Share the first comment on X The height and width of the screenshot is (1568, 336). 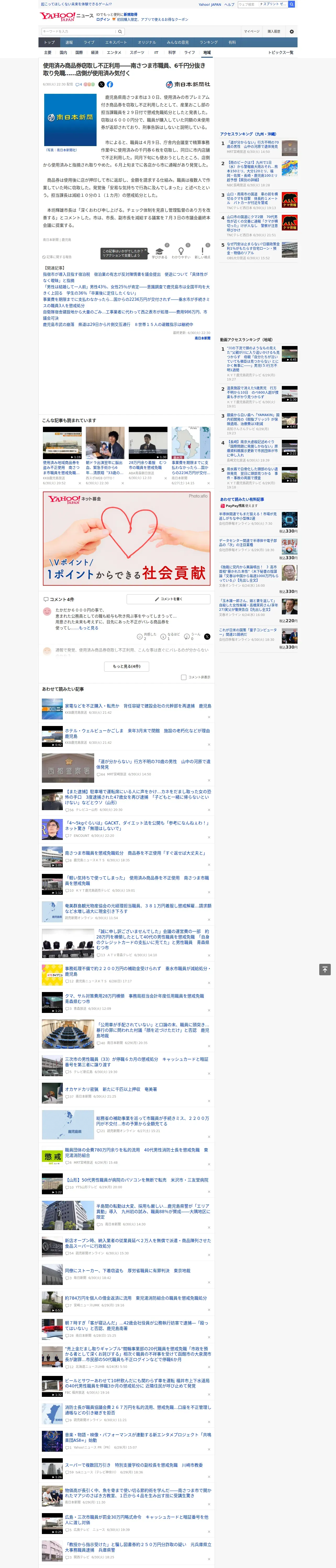207,636
